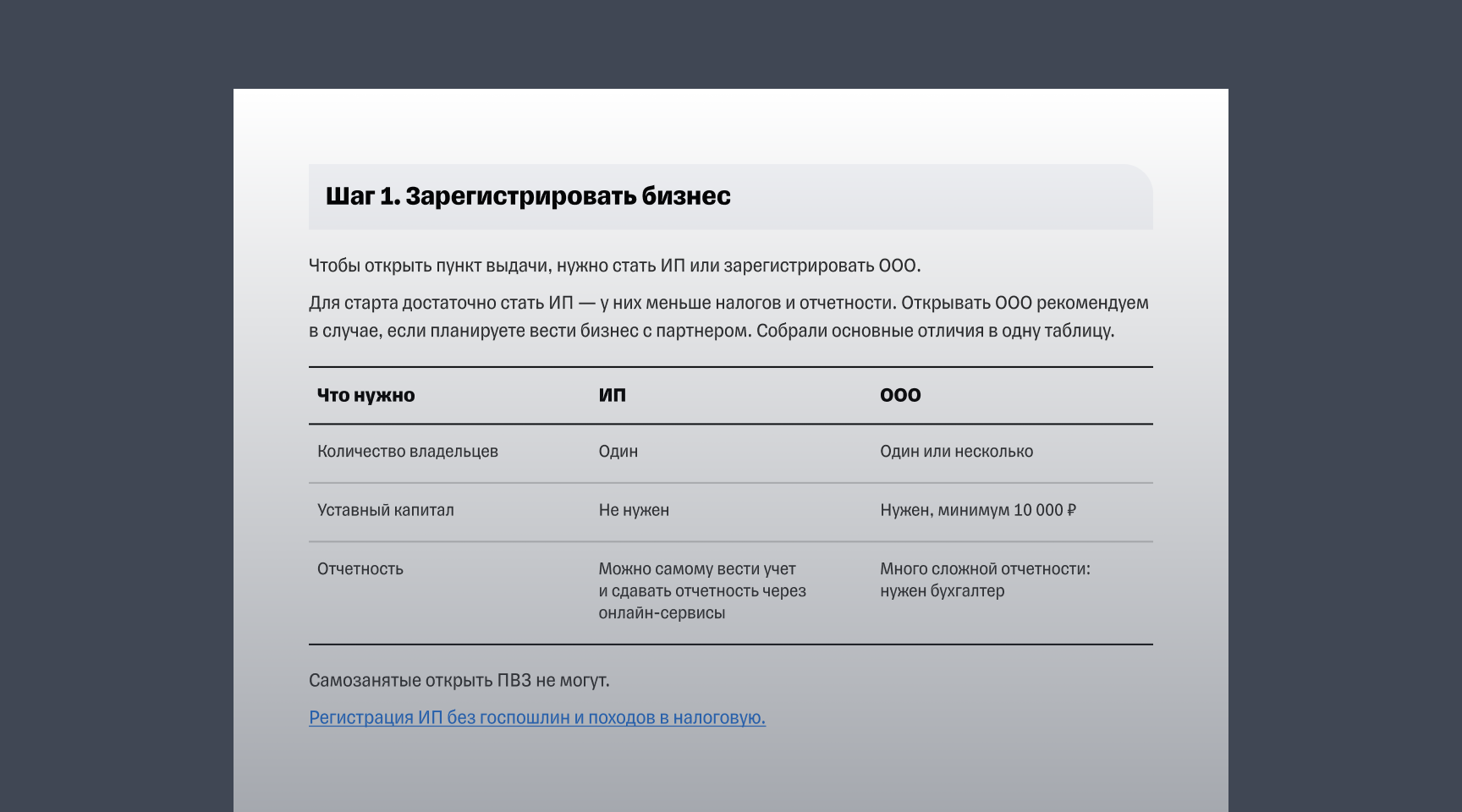
Task: Open the link about registering ИП without госпошлин
Action: tap(537, 717)
